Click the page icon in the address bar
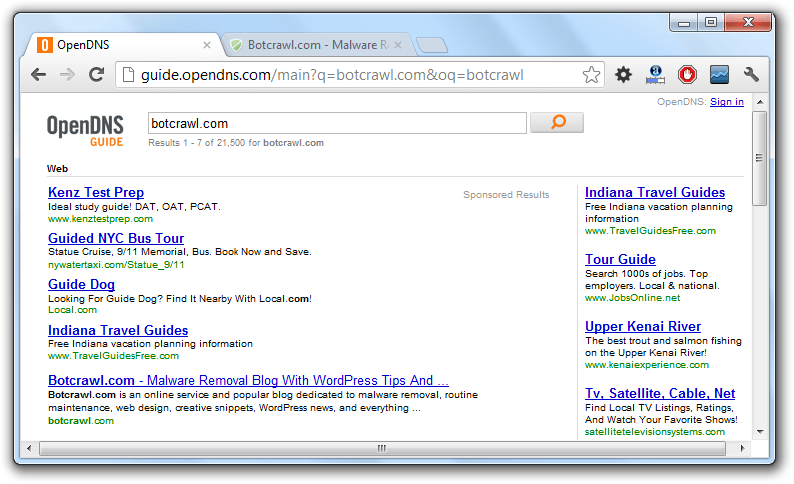794x484 pixels. click(129, 75)
